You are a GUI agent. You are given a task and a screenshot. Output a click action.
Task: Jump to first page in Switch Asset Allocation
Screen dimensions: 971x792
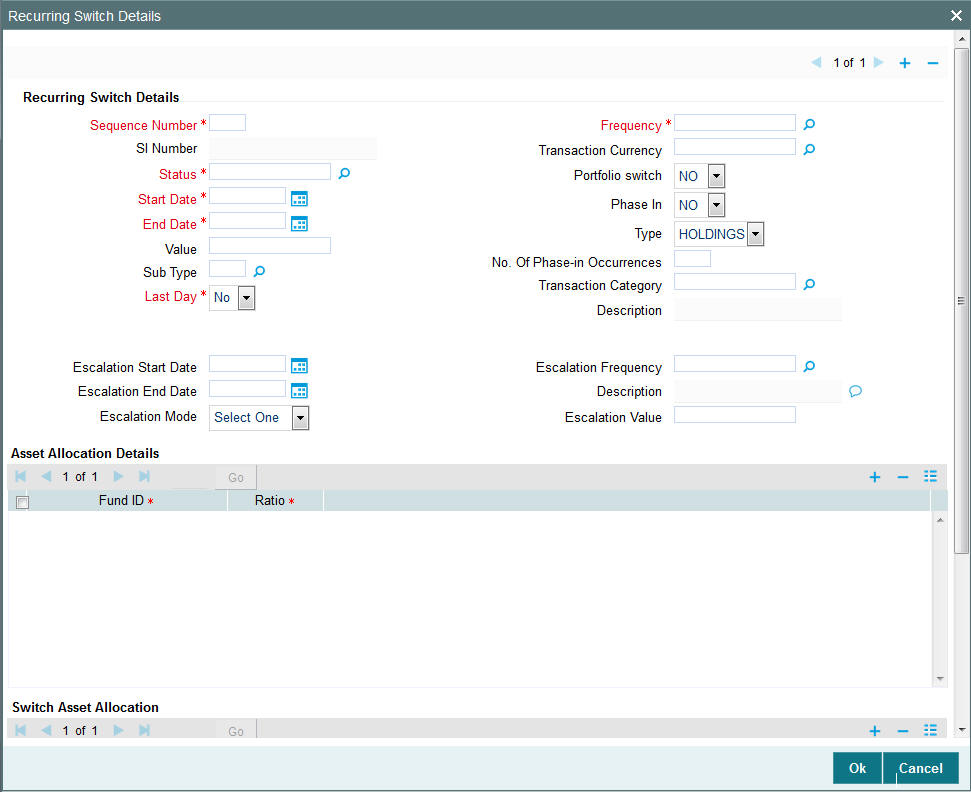[20, 730]
